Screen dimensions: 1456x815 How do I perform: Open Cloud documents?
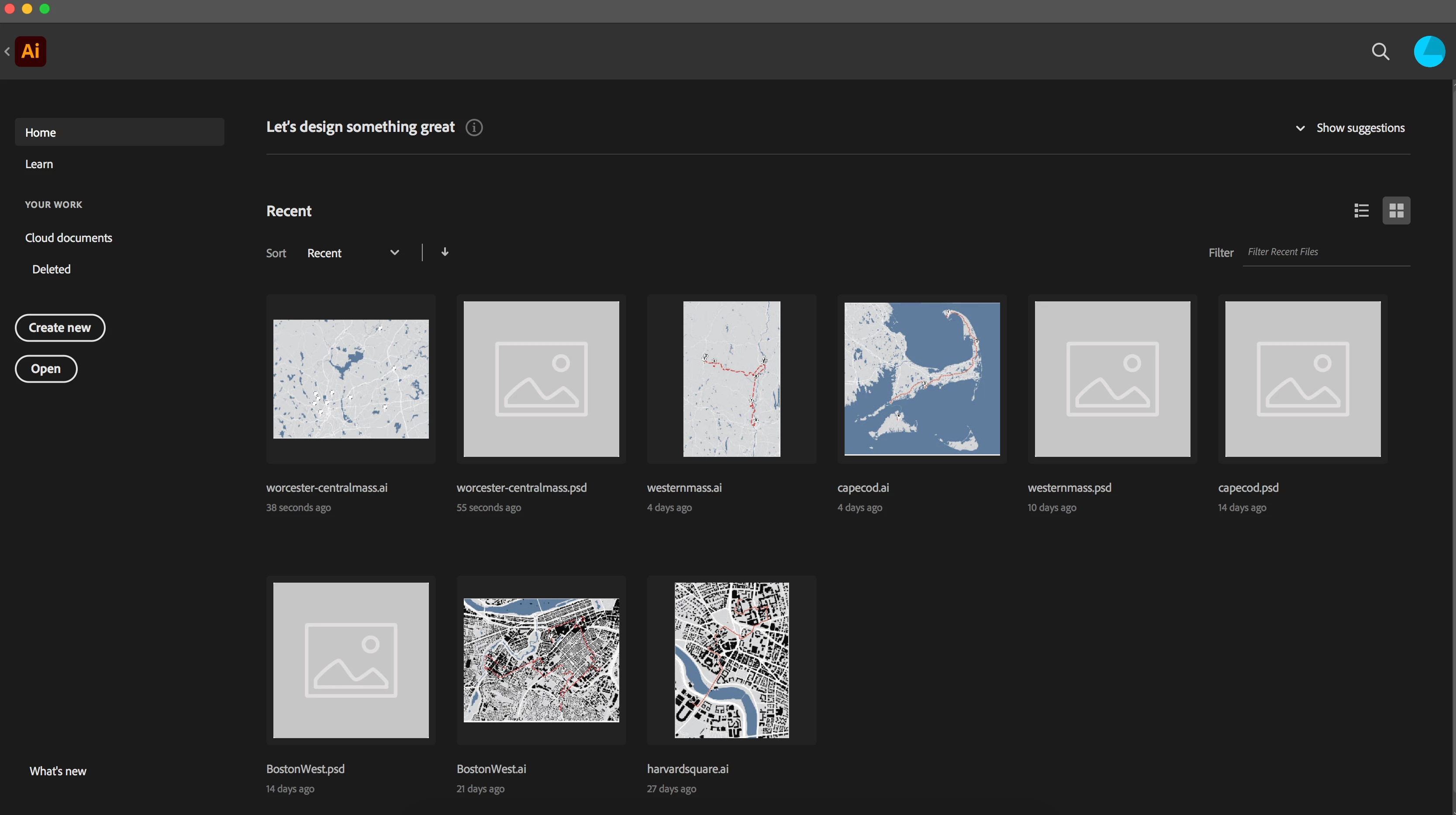click(69, 238)
